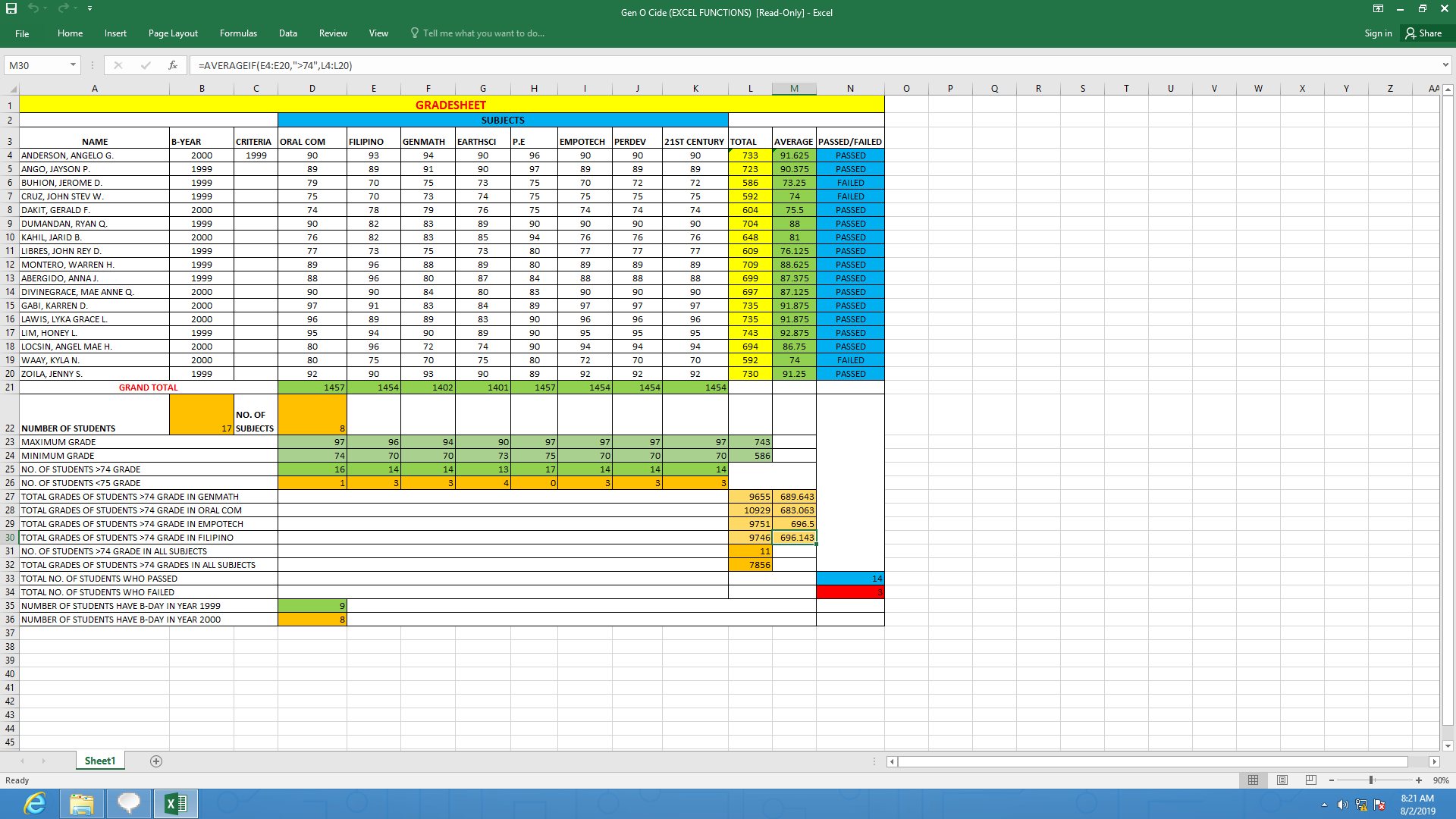Expand the Name Box dropdown
This screenshot has width=1456, height=819.
point(73,65)
